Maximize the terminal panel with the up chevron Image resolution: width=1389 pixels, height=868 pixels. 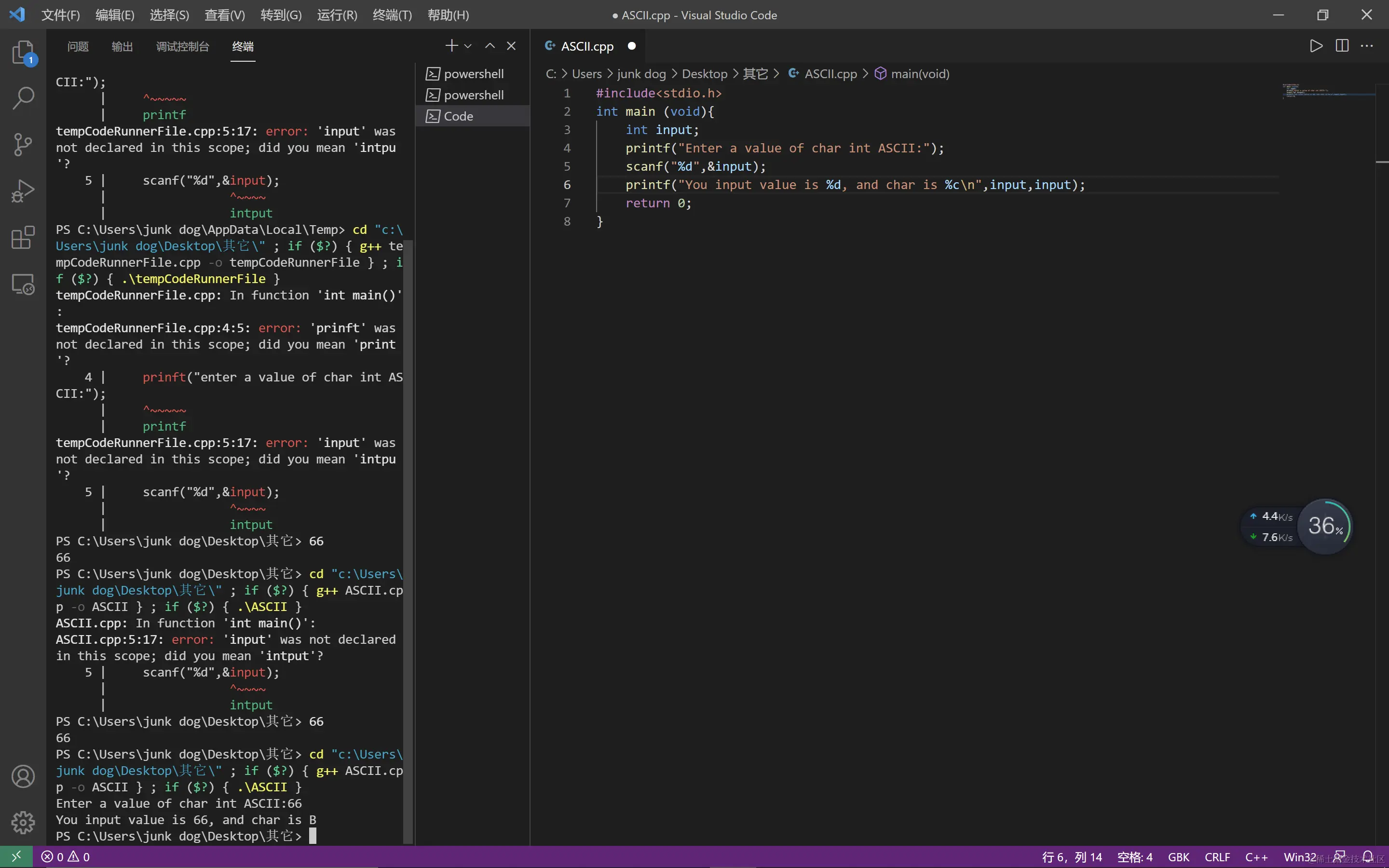490,46
